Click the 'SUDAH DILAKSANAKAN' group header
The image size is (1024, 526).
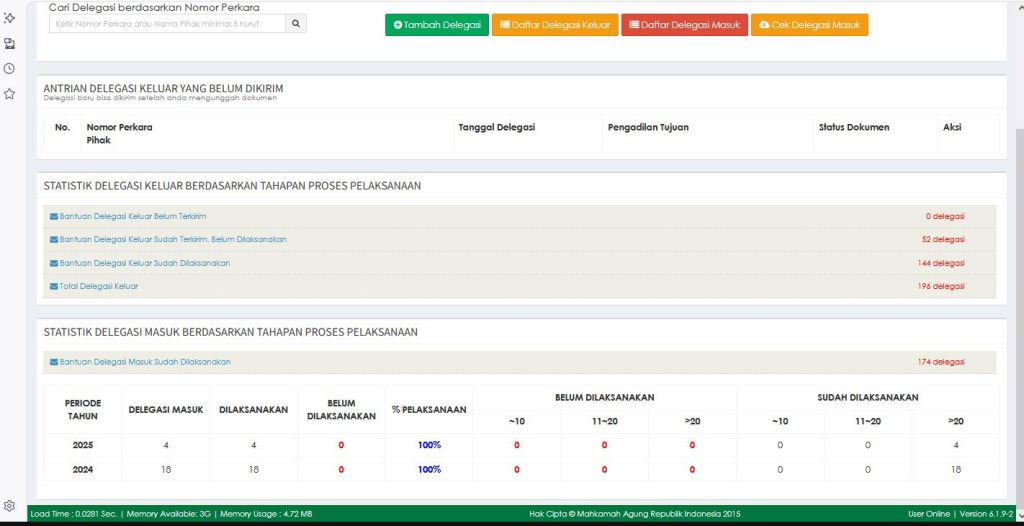868,397
